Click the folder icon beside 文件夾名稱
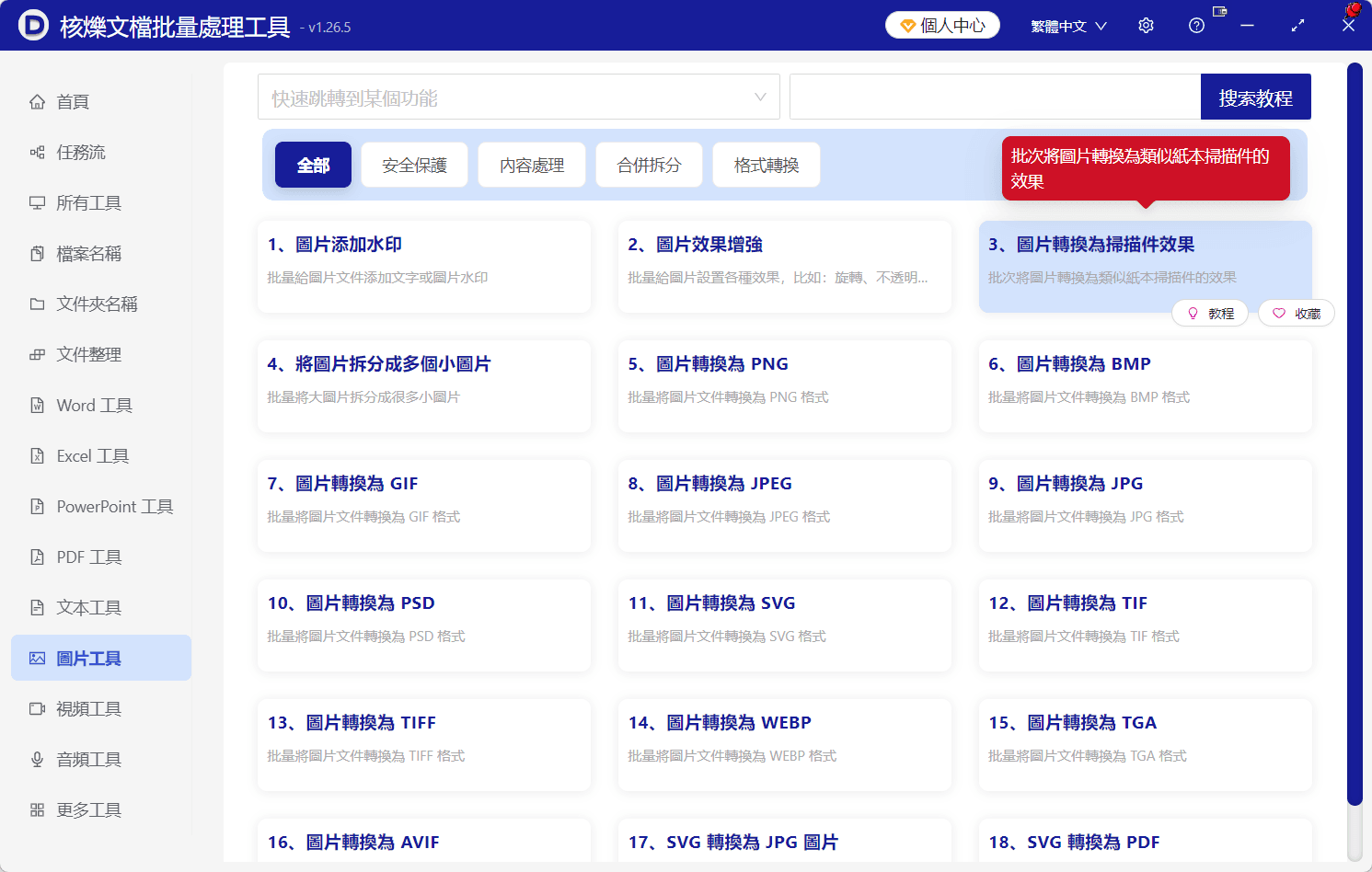The image size is (1372, 872). pos(37,304)
